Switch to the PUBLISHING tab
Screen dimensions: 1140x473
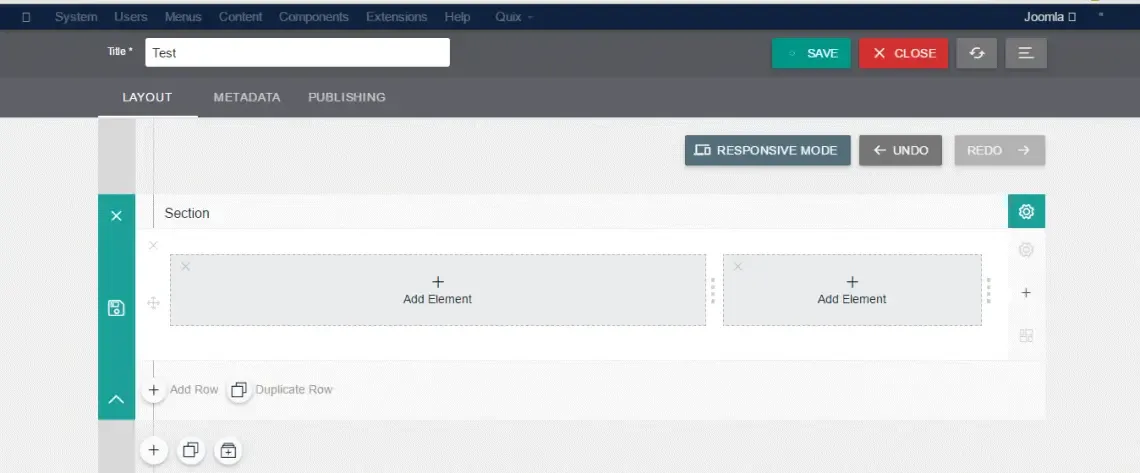347,97
